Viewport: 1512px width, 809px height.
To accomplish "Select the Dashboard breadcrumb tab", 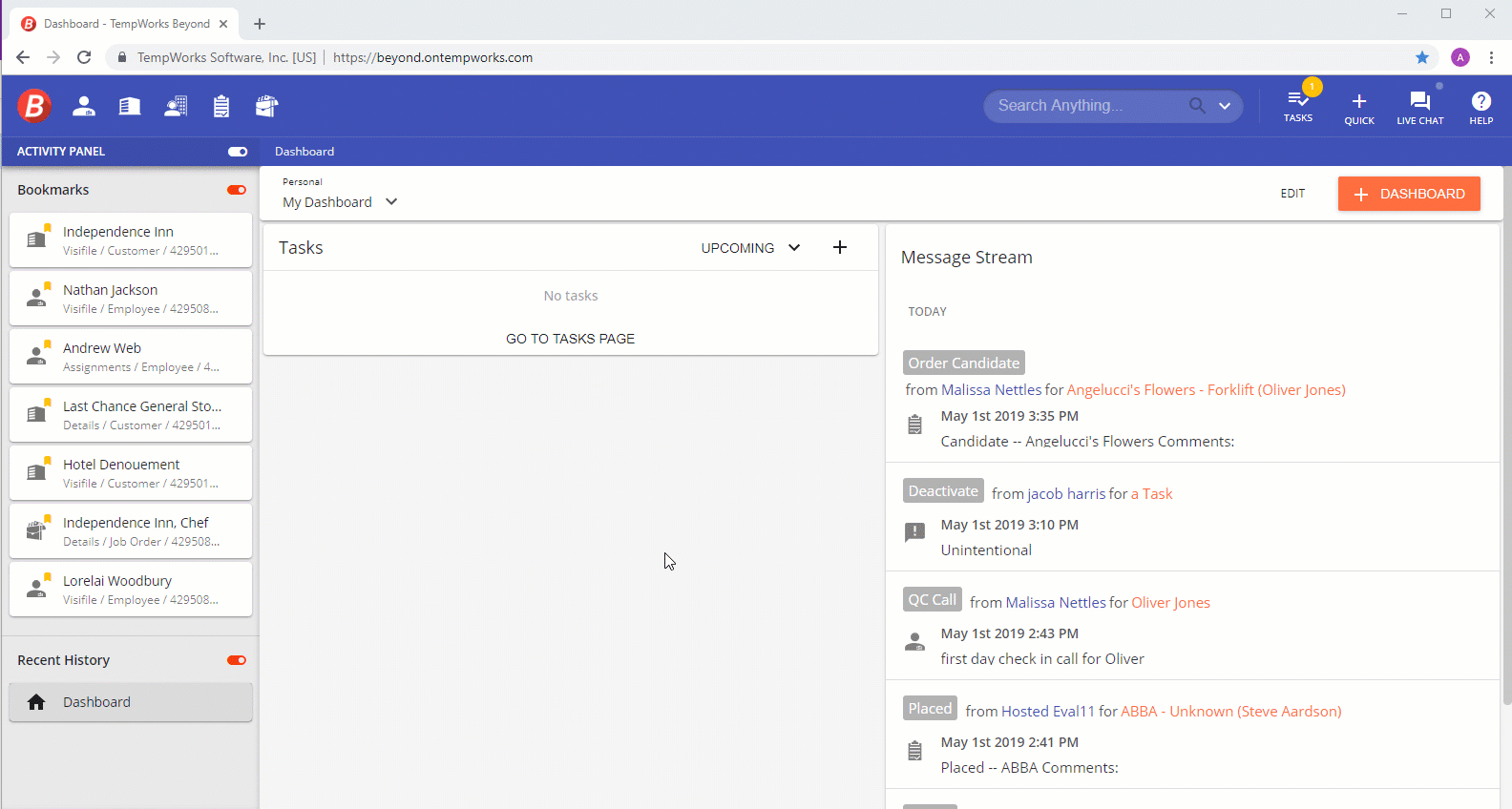I will [304, 152].
